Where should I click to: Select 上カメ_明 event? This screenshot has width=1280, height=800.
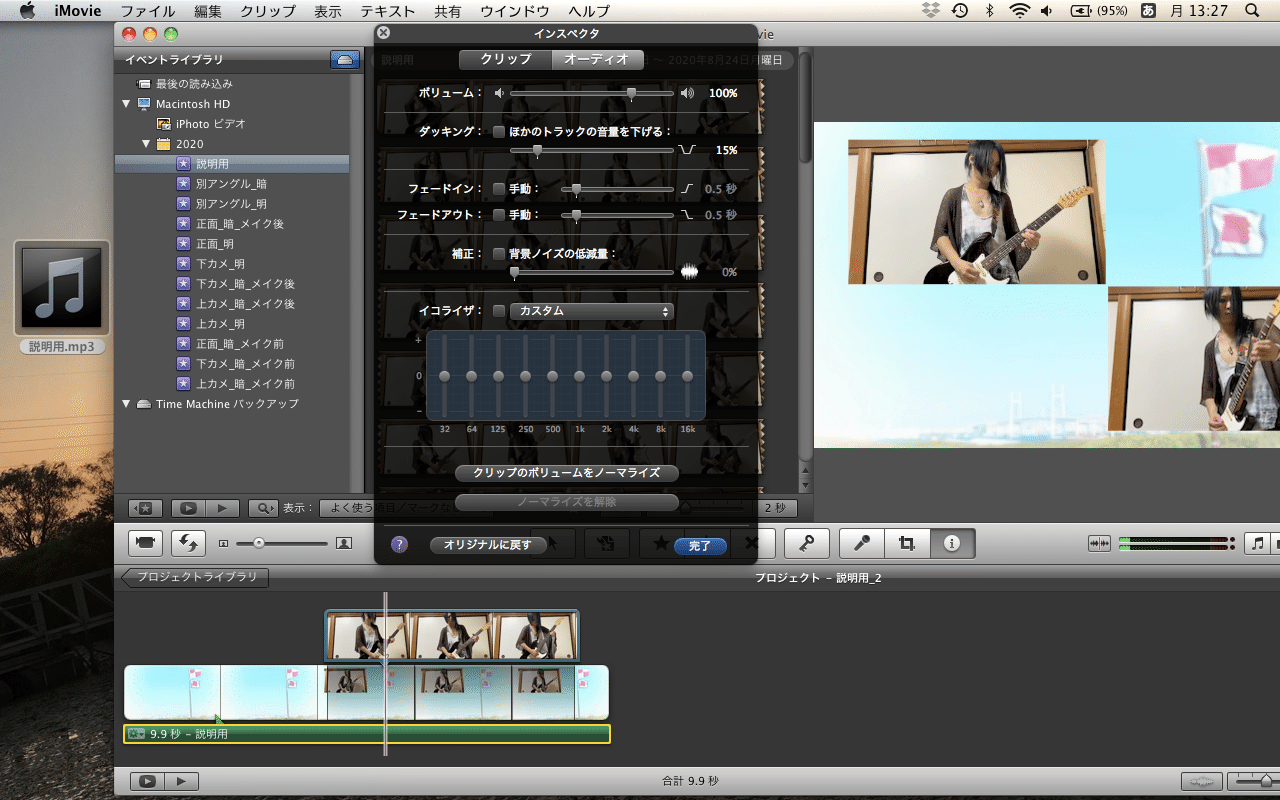tap(232, 324)
